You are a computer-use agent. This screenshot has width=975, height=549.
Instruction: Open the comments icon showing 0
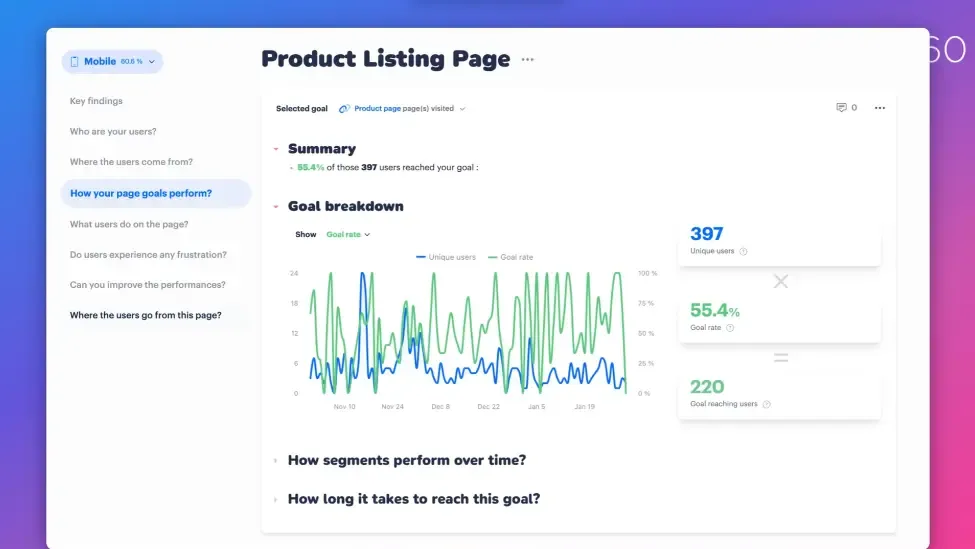coord(846,108)
